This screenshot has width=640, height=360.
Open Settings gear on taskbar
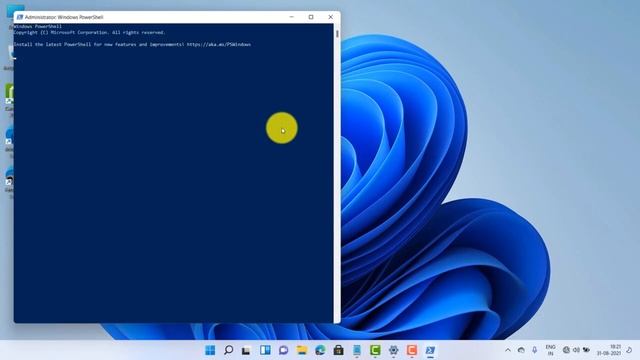[x=393, y=350]
